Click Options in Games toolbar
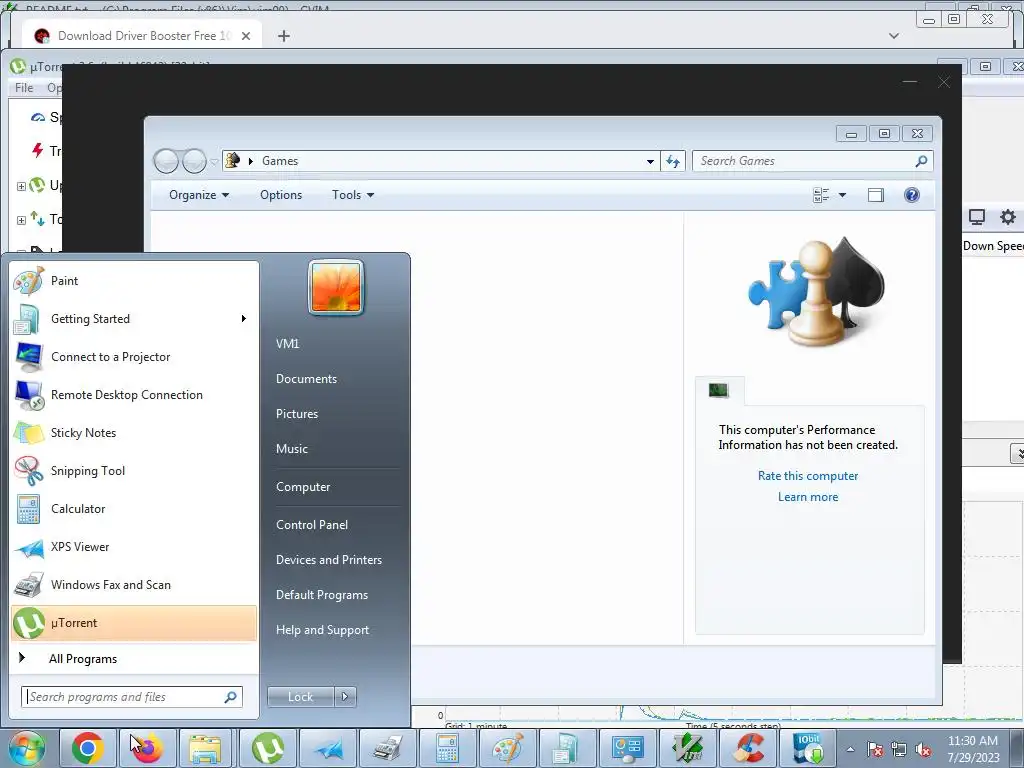 point(281,195)
